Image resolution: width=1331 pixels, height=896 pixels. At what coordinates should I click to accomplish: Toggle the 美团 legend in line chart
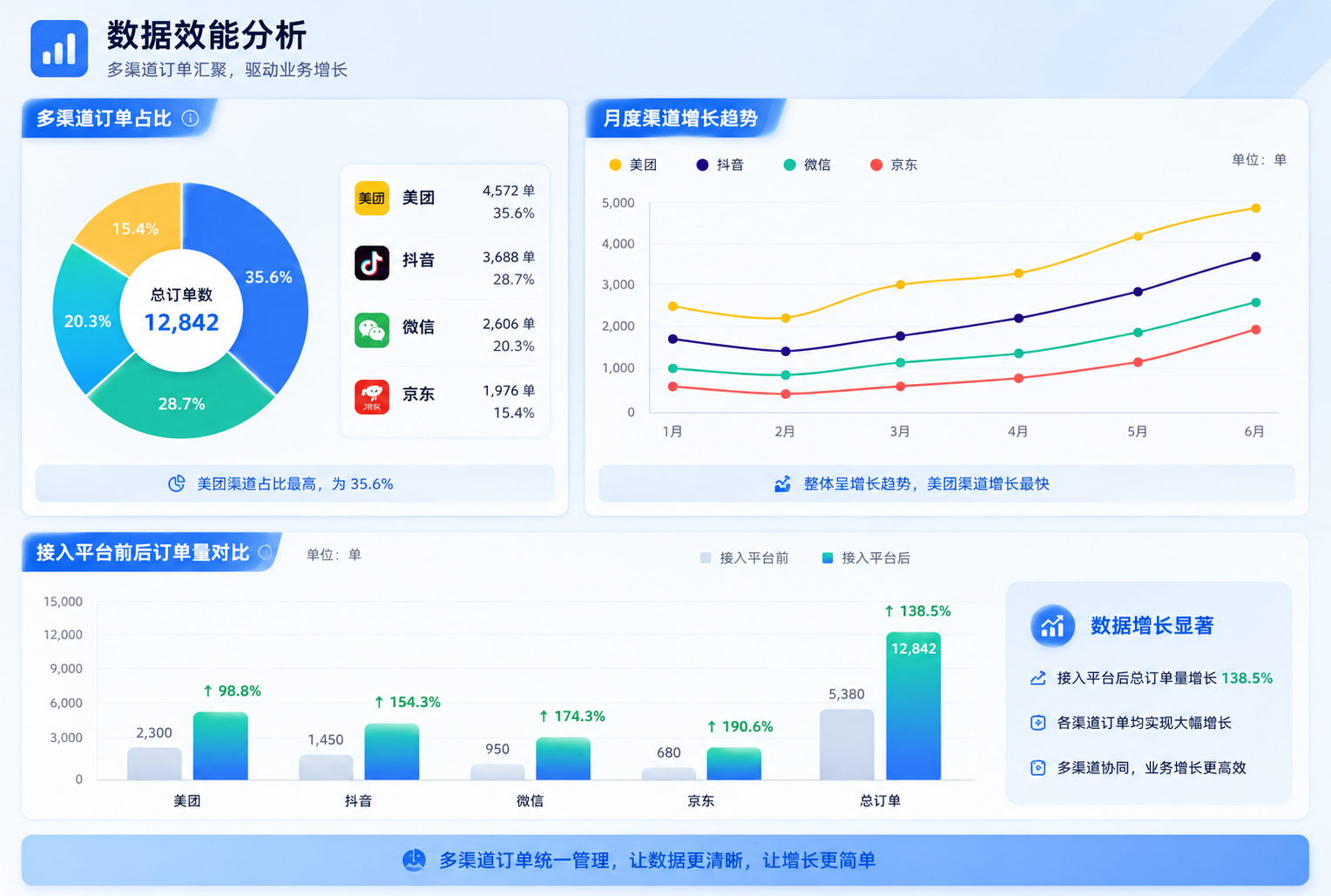tap(633, 165)
